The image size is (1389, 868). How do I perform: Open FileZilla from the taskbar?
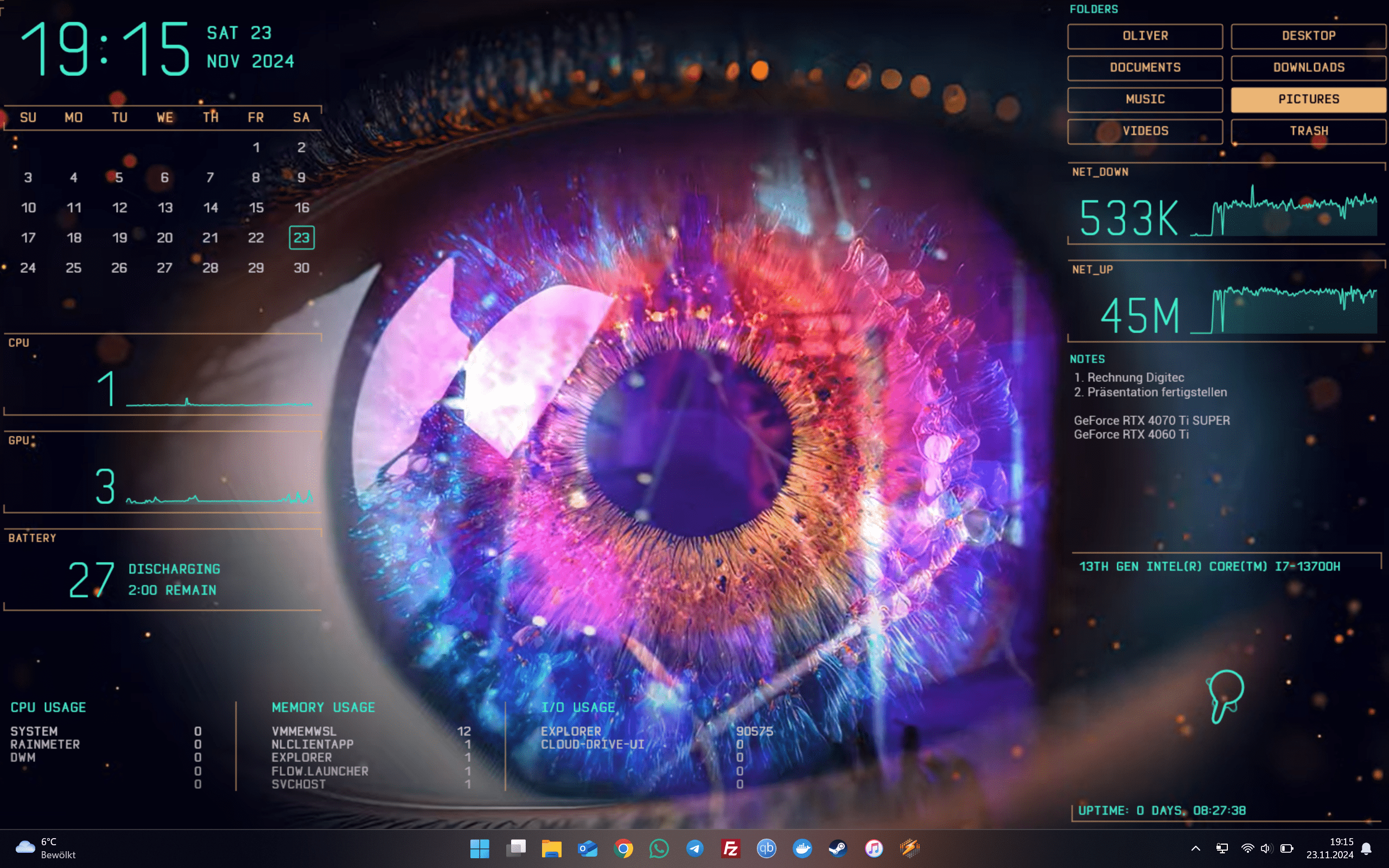[x=730, y=848]
